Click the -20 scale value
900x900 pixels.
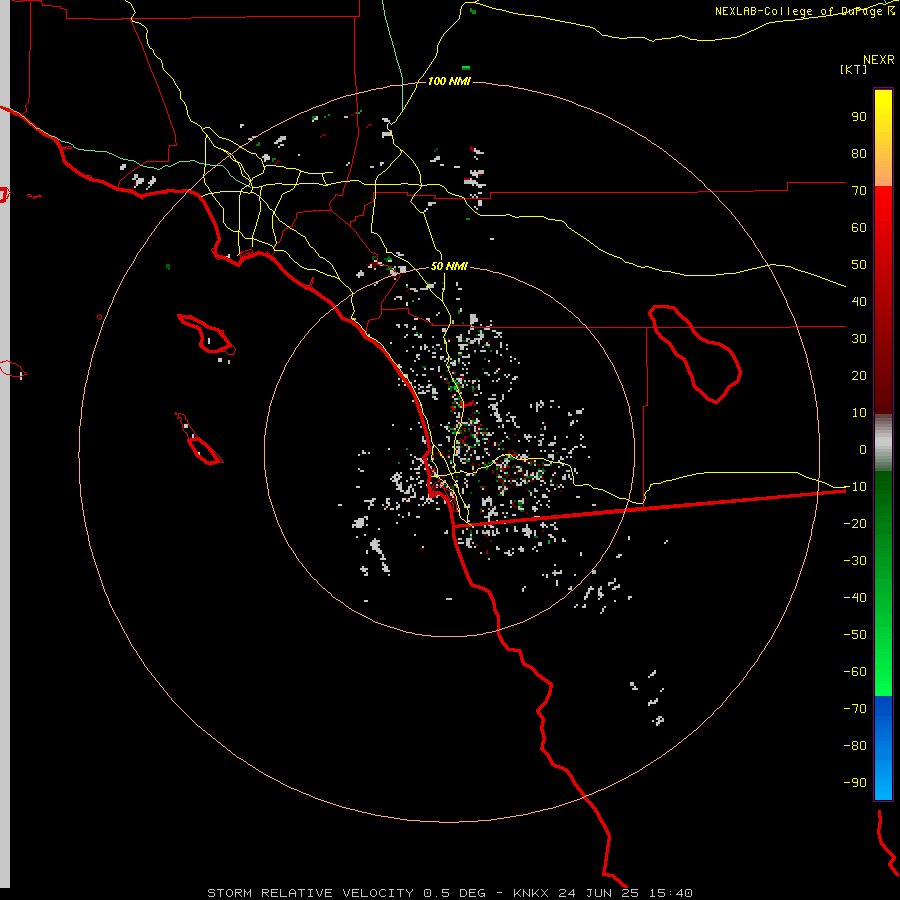coord(855,523)
